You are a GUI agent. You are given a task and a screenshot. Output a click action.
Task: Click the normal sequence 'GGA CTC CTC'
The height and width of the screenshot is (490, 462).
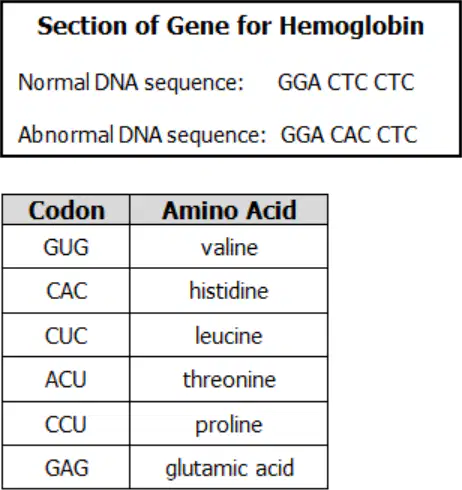tap(346, 82)
